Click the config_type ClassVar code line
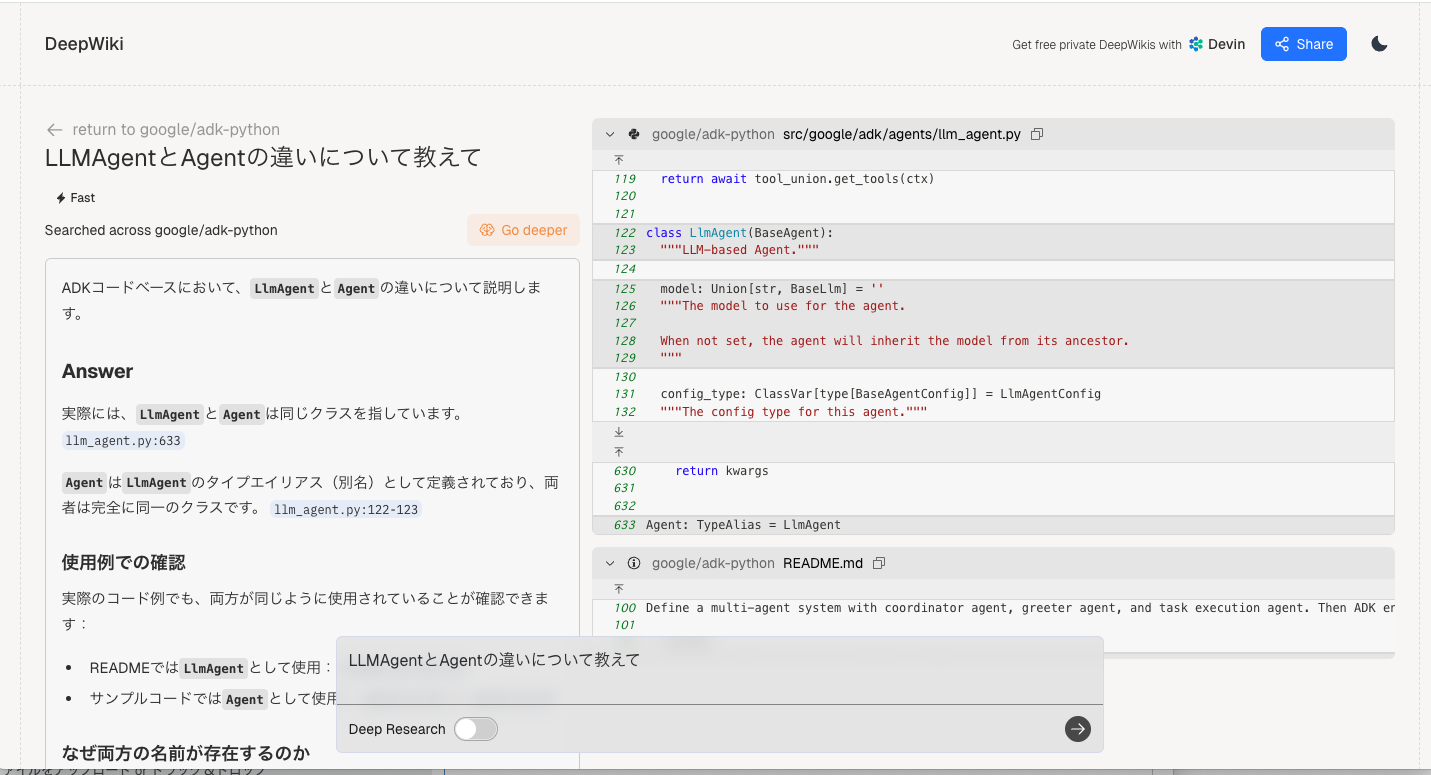The height and width of the screenshot is (775, 1431). pos(880,394)
